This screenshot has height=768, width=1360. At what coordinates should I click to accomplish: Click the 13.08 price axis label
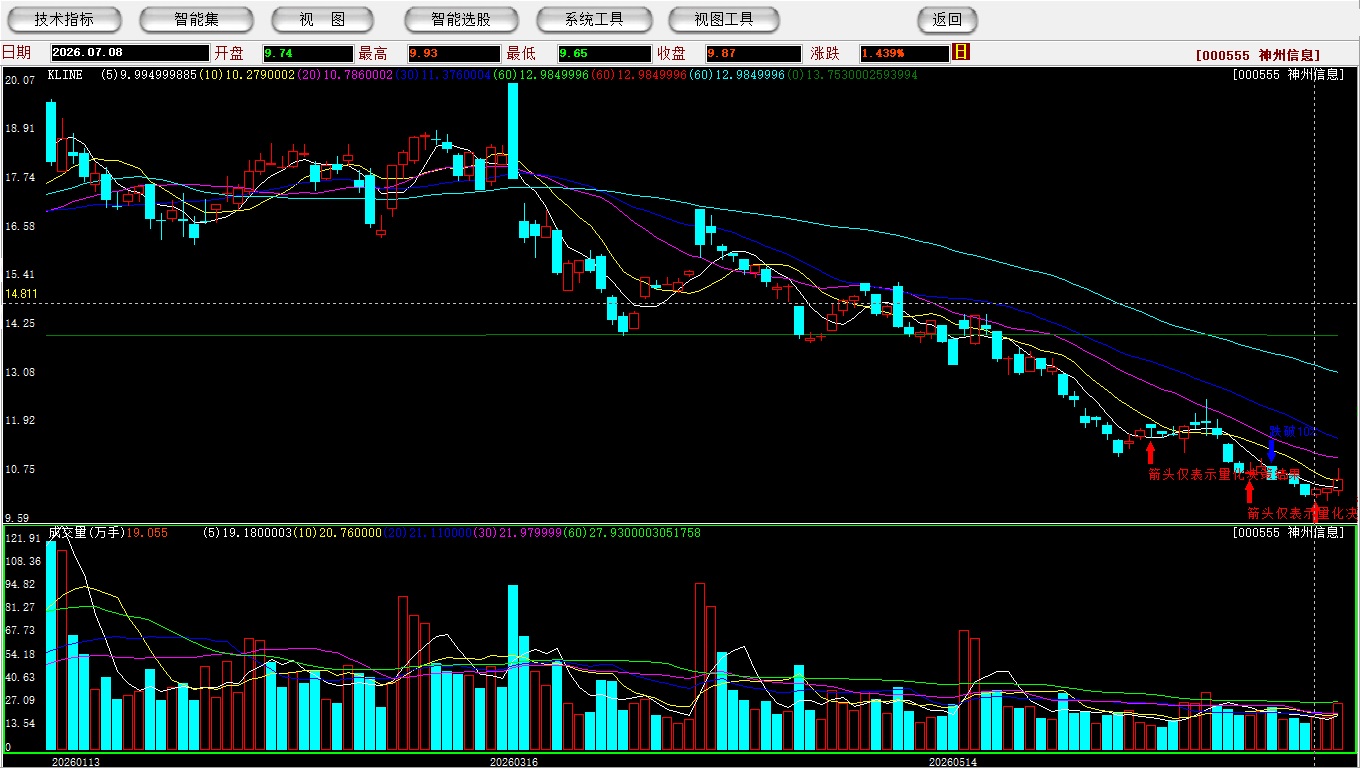coord(20,372)
